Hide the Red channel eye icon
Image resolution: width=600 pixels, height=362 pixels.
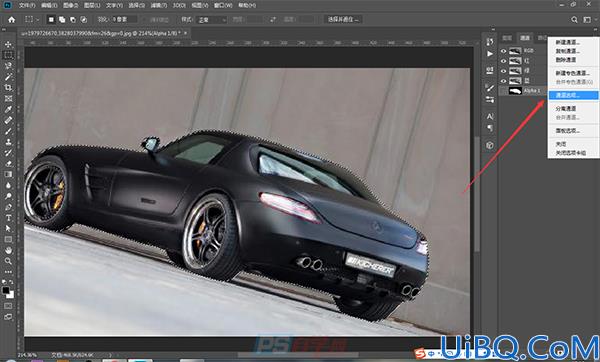[504, 61]
